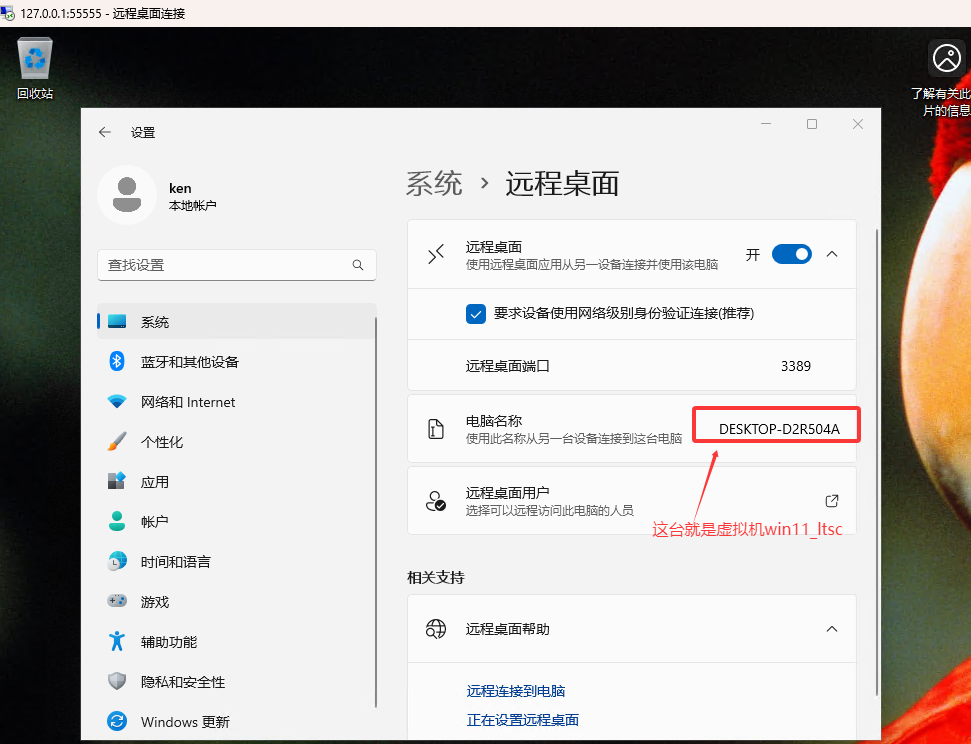Click the Remote Desktop help globe icon
The height and width of the screenshot is (744, 971).
pos(436,629)
